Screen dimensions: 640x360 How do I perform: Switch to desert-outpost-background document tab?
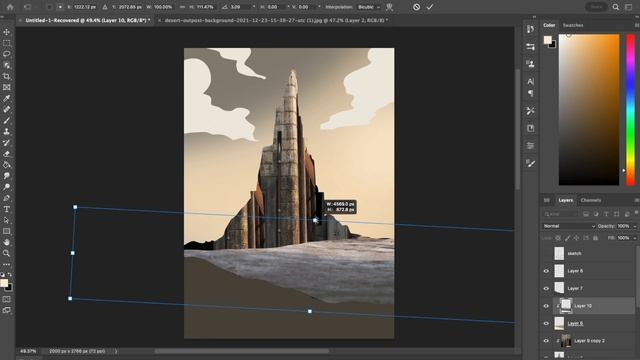[276, 20]
